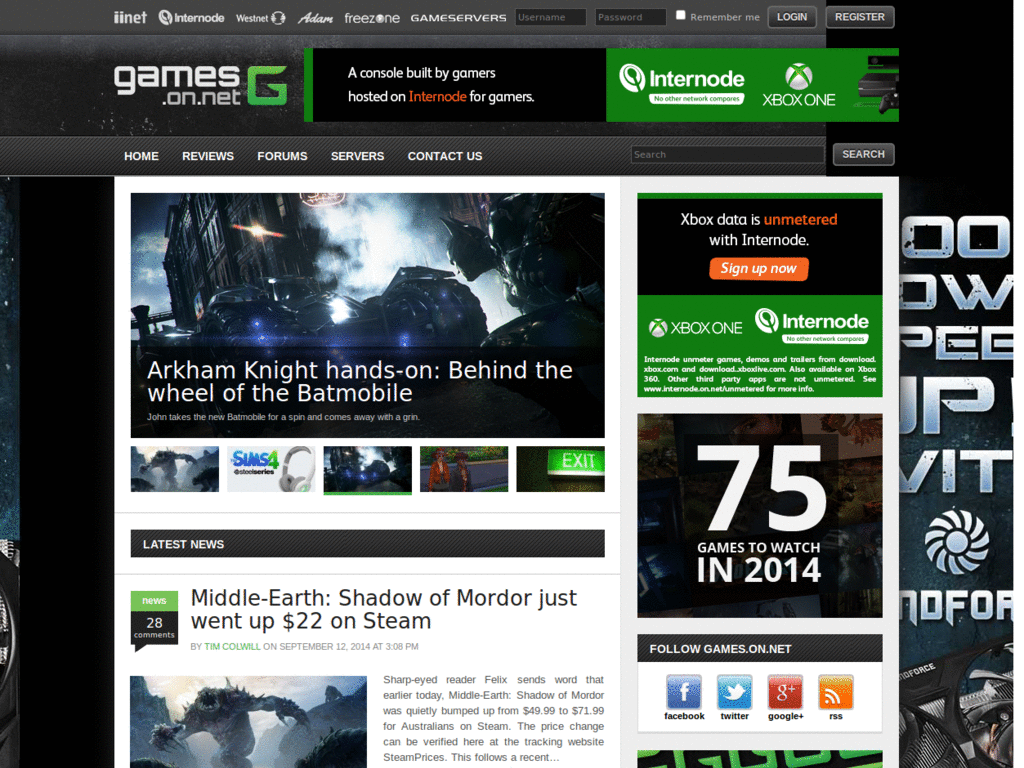Screen dimensions: 1024x768
Task: Click the Twitter follow icon
Action: pyautogui.click(x=734, y=692)
